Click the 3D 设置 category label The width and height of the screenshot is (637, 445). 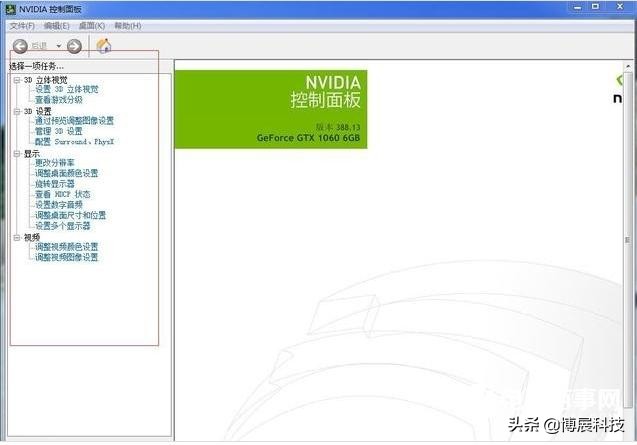pyautogui.click(x=38, y=111)
